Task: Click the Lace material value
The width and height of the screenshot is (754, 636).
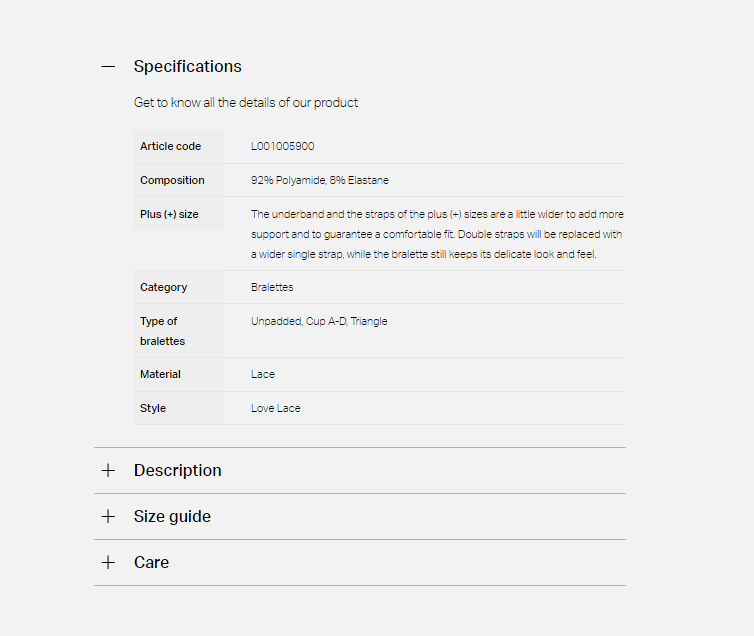Action: [263, 374]
